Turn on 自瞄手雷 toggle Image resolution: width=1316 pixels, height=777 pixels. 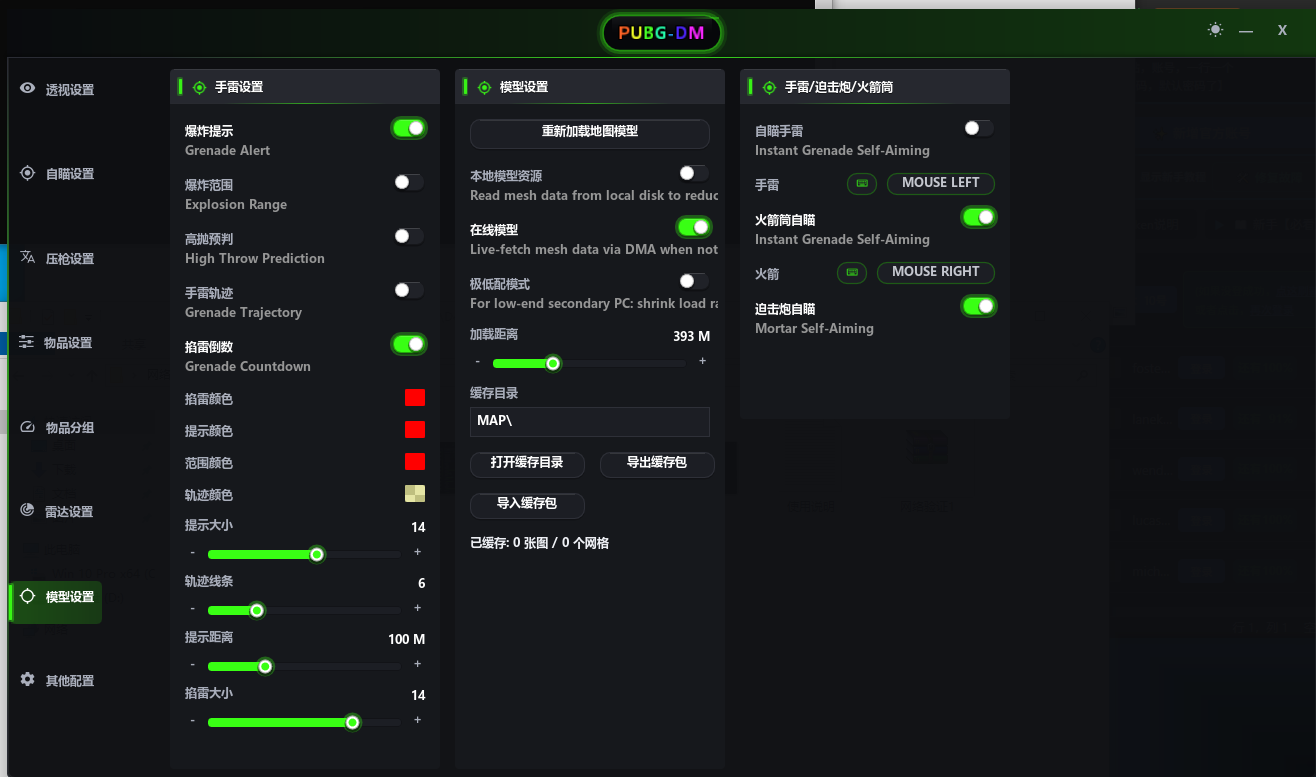click(x=978, y=128)
